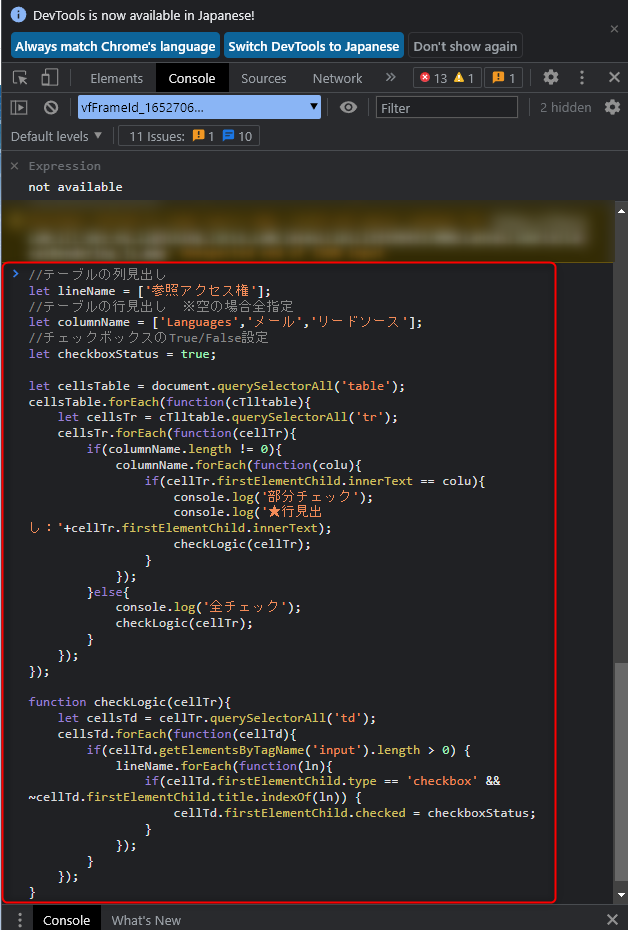The height and width of the screenshot is (930, 628).
Task: Select the inspect element picker icon
Action: click(x=20, y=78)
